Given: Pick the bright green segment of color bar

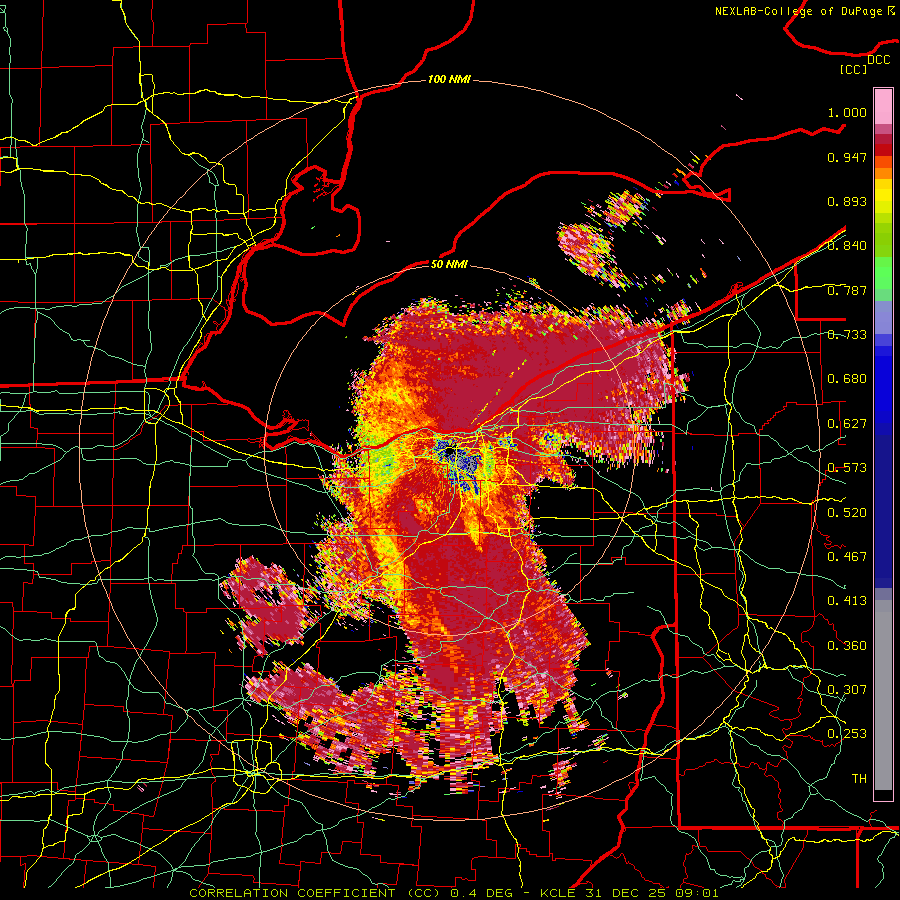Looking at the screenshot, I should point(883,273).
